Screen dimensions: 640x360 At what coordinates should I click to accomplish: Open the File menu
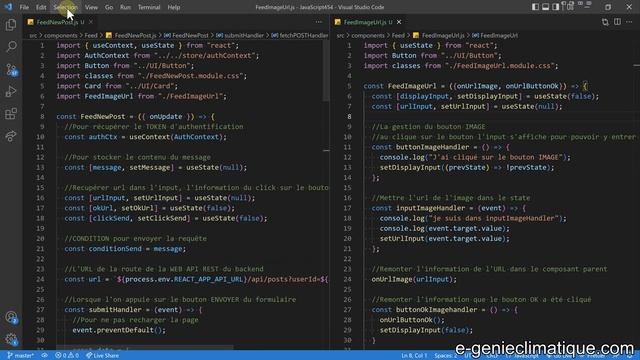[24, 7]
